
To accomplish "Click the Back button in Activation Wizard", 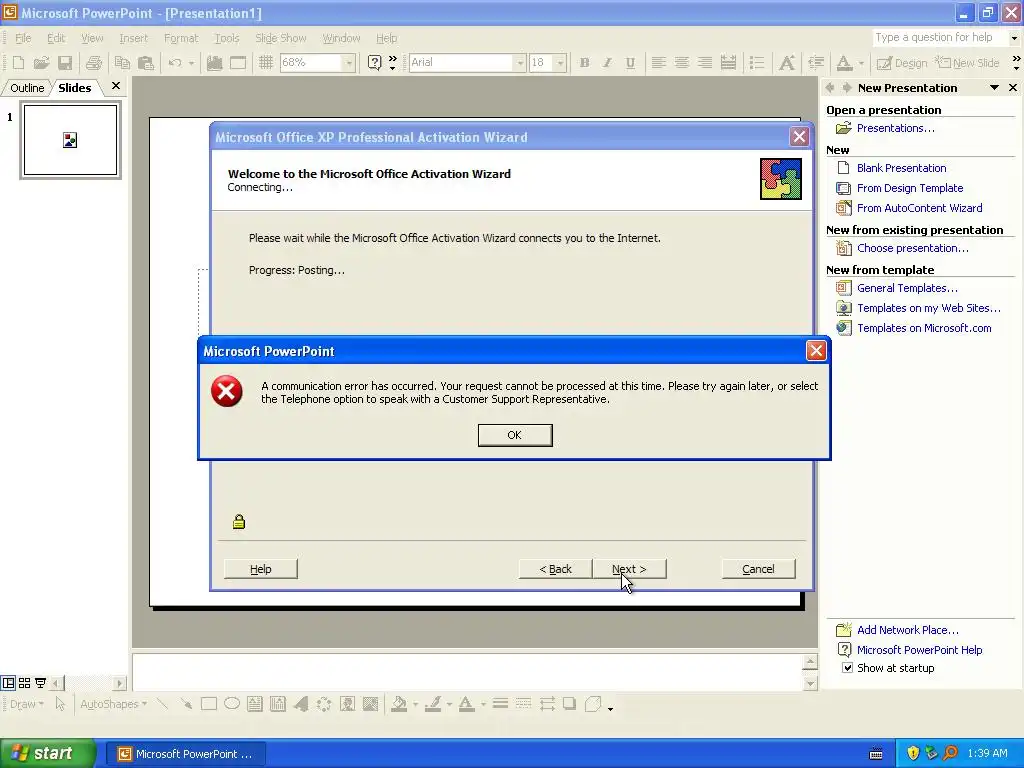I will (x=555, y=569).
